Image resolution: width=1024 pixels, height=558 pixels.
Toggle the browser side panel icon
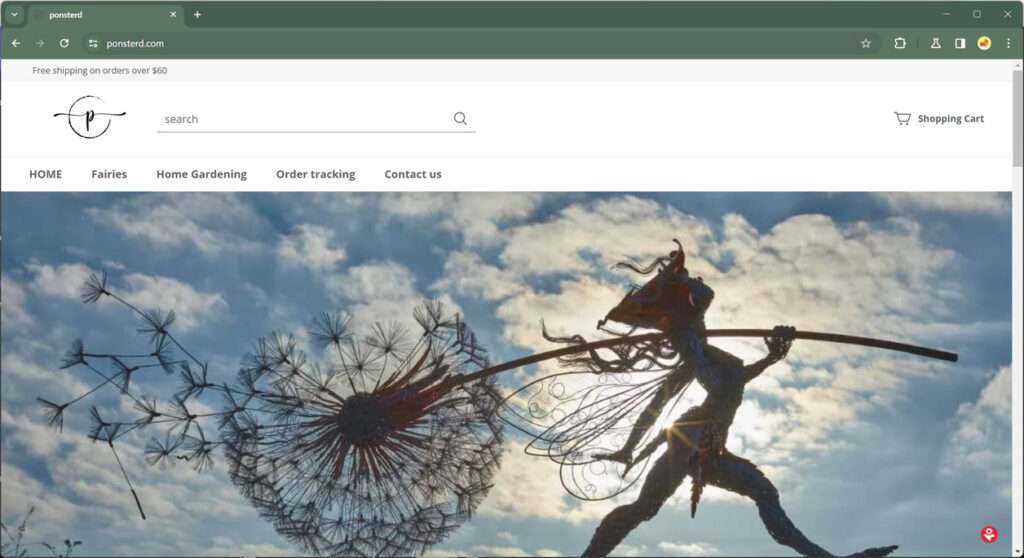(x=960, y=43)
